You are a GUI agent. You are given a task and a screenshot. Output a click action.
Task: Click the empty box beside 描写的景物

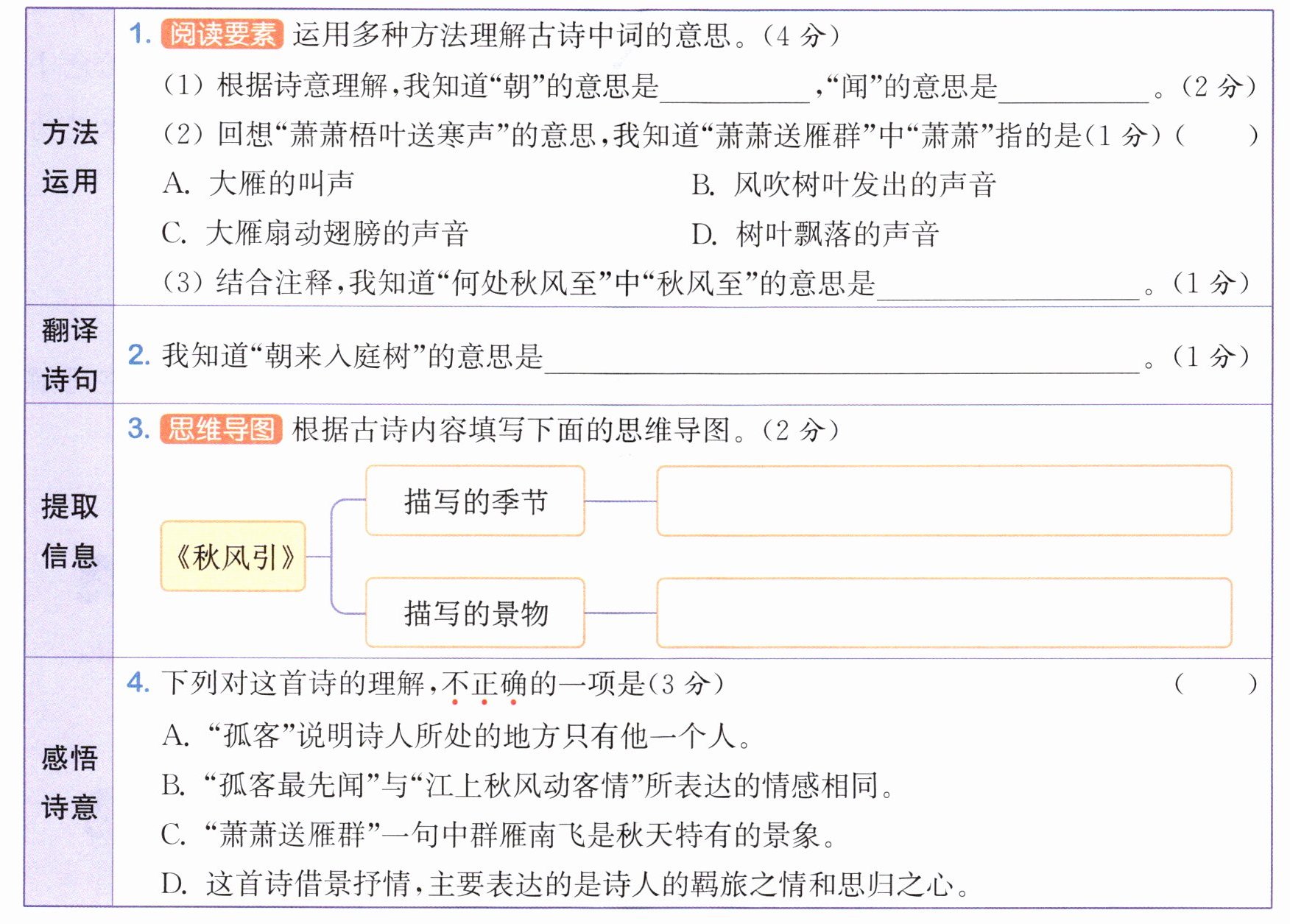coord(943,613)
